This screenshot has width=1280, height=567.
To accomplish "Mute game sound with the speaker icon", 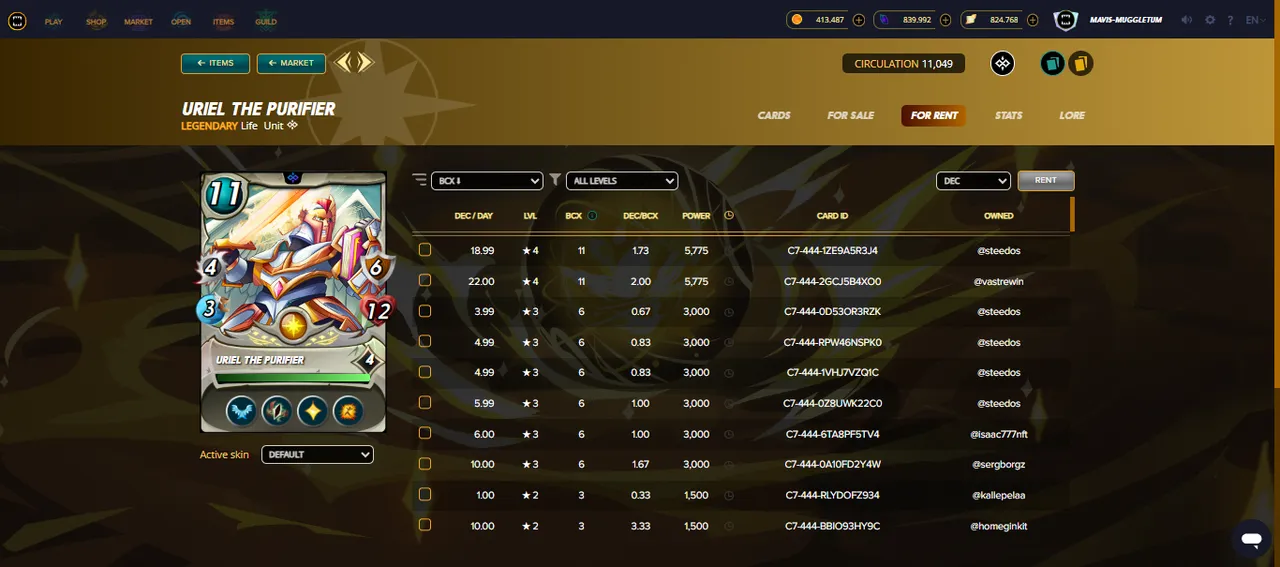I will (x=1187, y=20).
